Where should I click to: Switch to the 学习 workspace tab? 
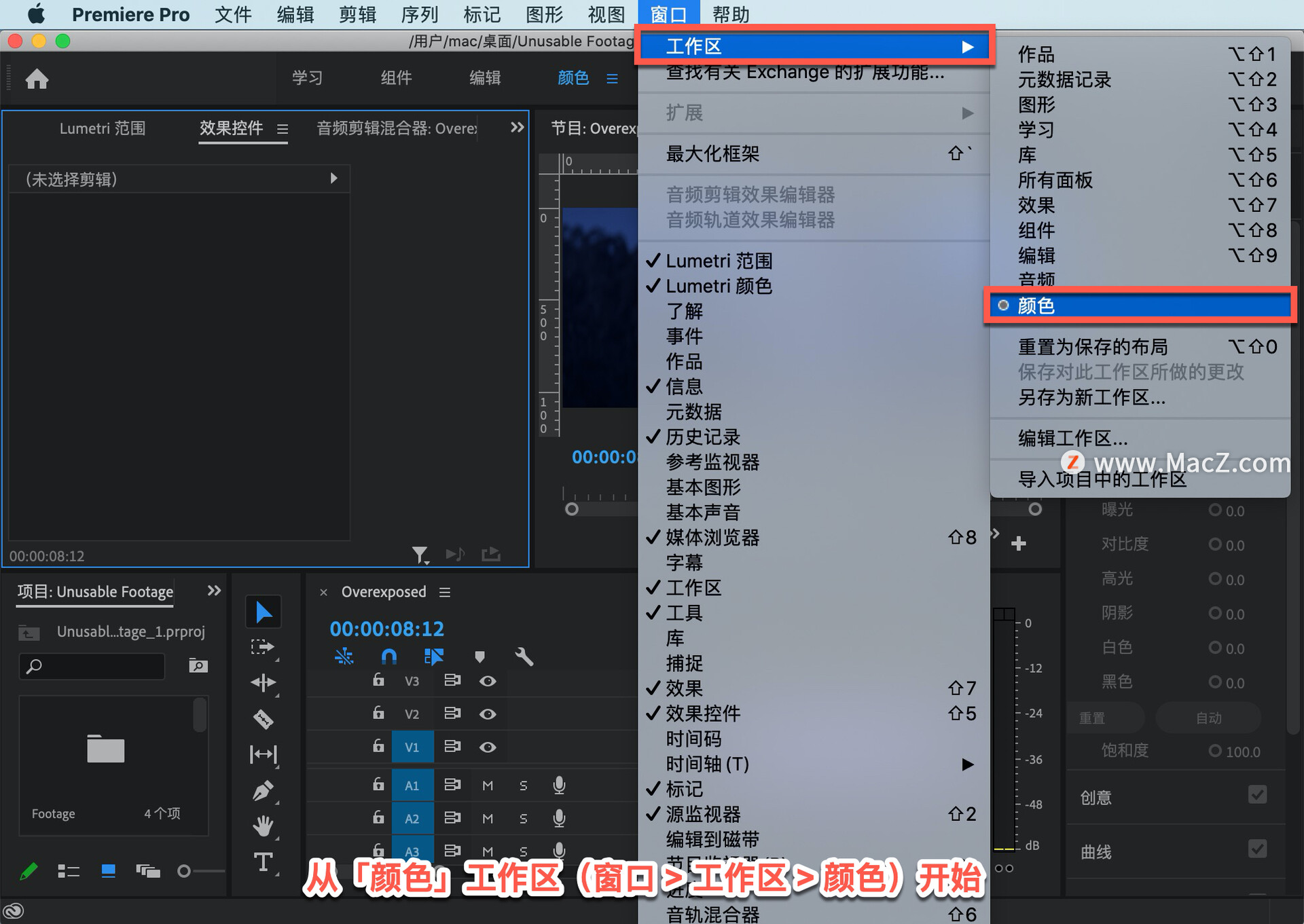click(307, 77)
